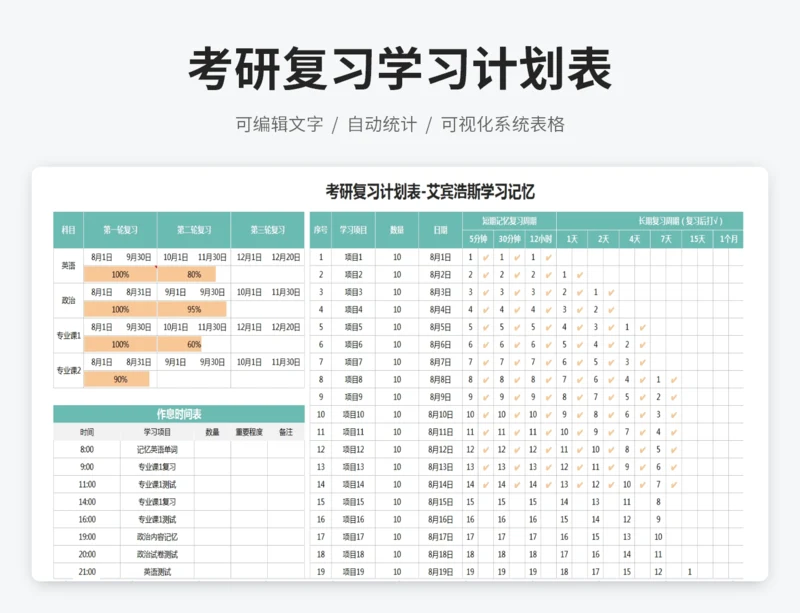Toggle 4天 checkmark in 项目5 row
The height and width of the screenshot is (613, 800).
click(x=642, y=327)
